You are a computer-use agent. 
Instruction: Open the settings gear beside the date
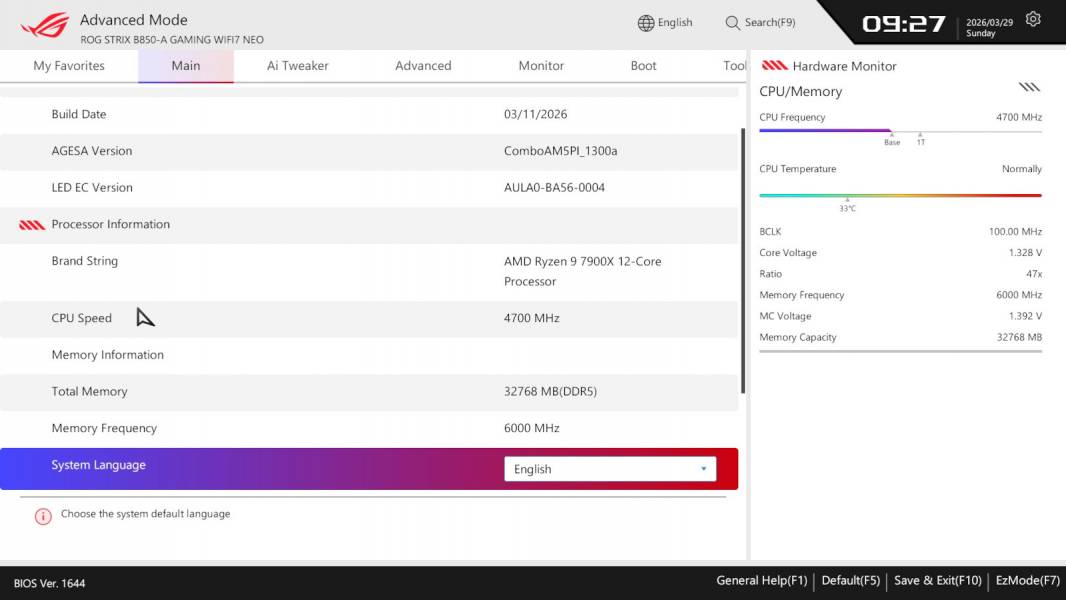[1033, 17]
